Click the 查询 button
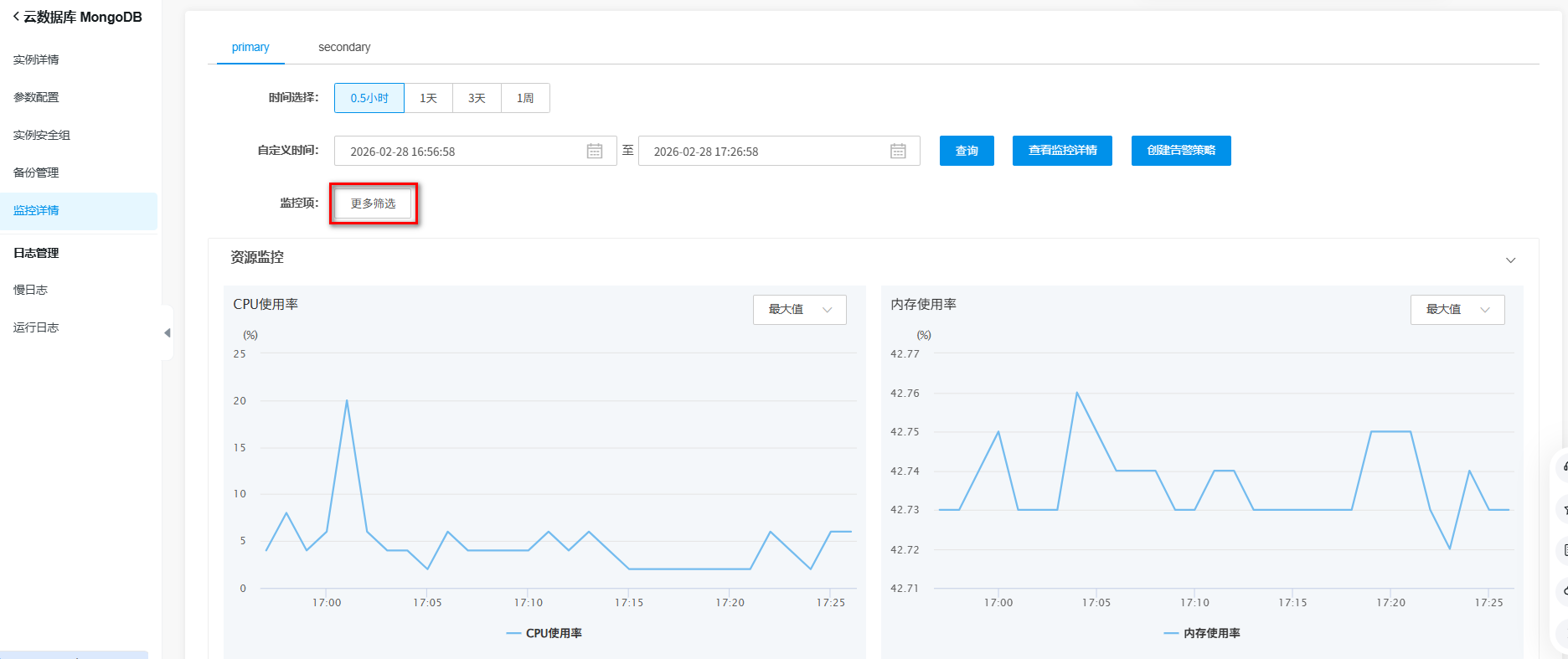This screenshot has width=1568, height=659. 967,151
